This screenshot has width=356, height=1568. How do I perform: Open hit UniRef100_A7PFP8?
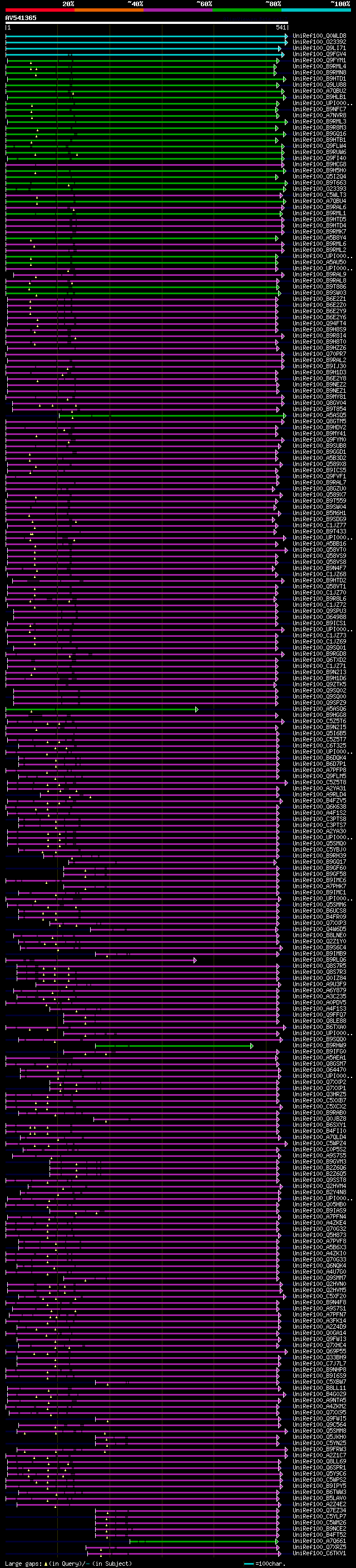tap(319, 770)
